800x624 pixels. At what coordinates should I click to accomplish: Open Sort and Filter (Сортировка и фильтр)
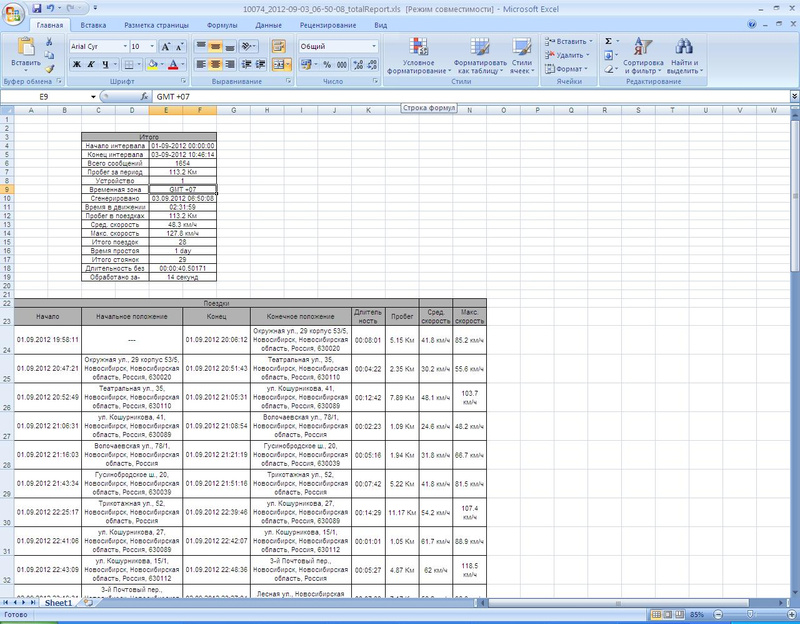tap(643, 55)
